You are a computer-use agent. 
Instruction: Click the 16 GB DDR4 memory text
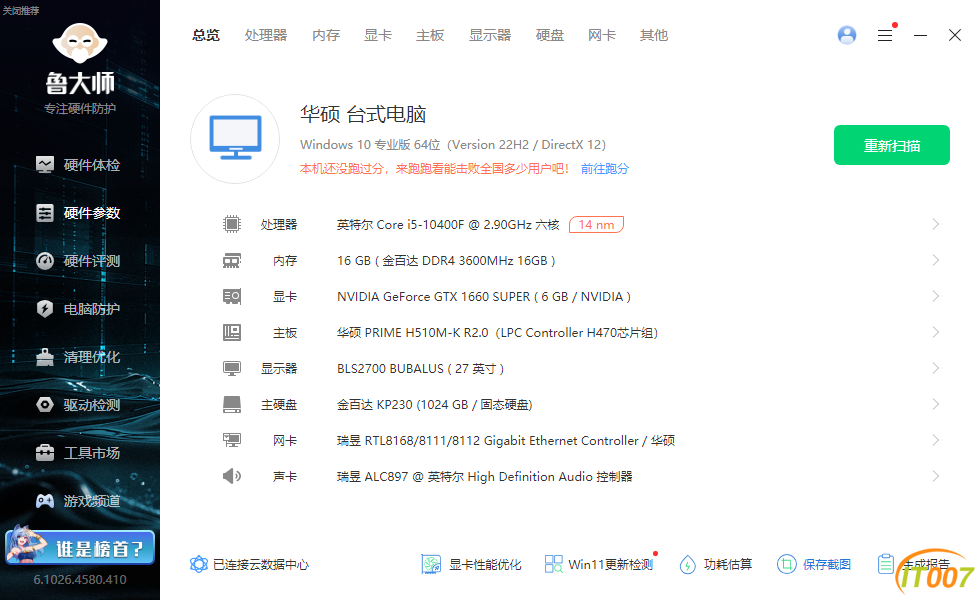point(446,261)
